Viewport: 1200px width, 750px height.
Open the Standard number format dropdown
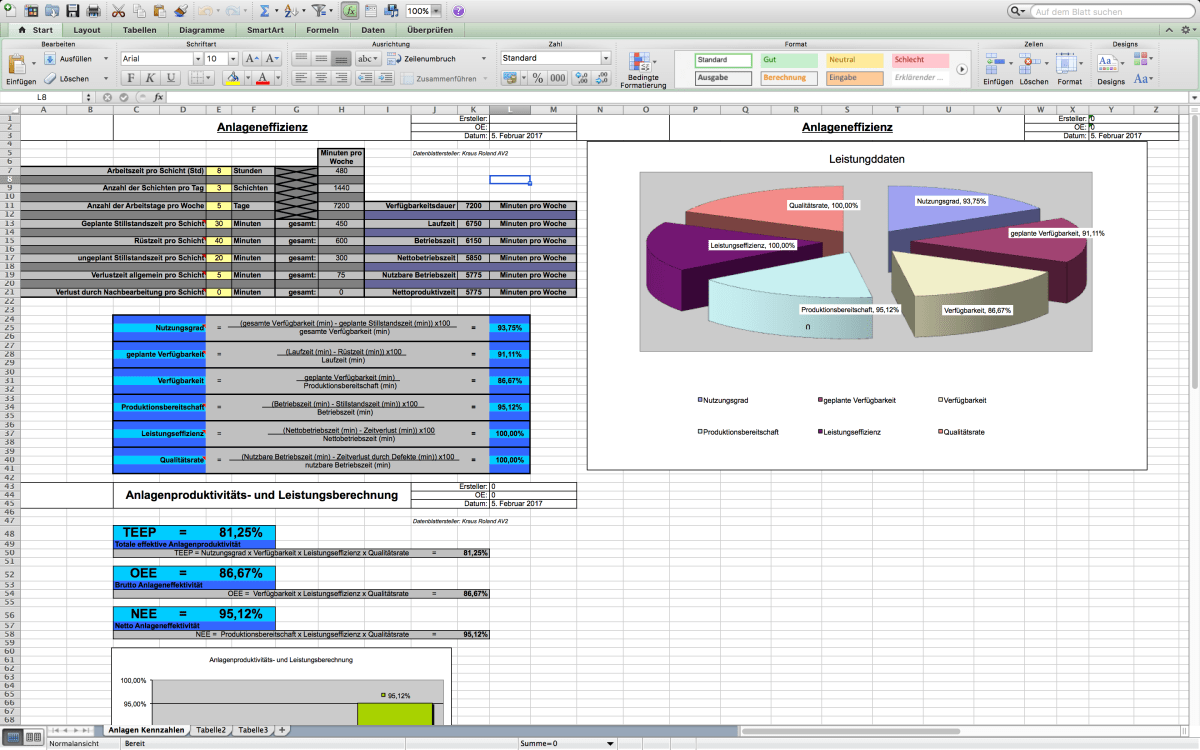(x=605, y=59)
